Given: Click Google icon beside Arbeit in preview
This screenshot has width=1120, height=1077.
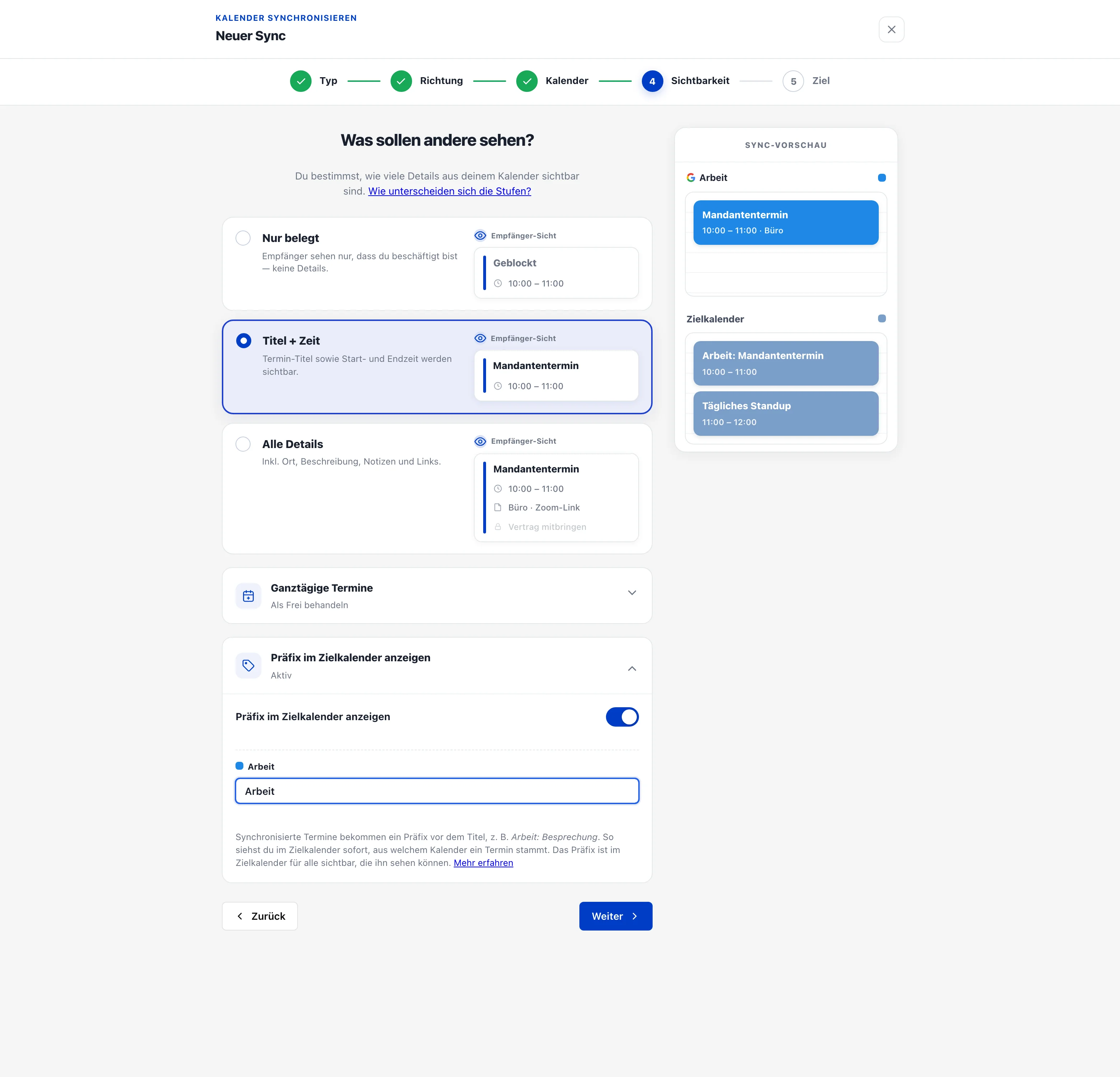Looking at the screenshot, I should (691, 178).
